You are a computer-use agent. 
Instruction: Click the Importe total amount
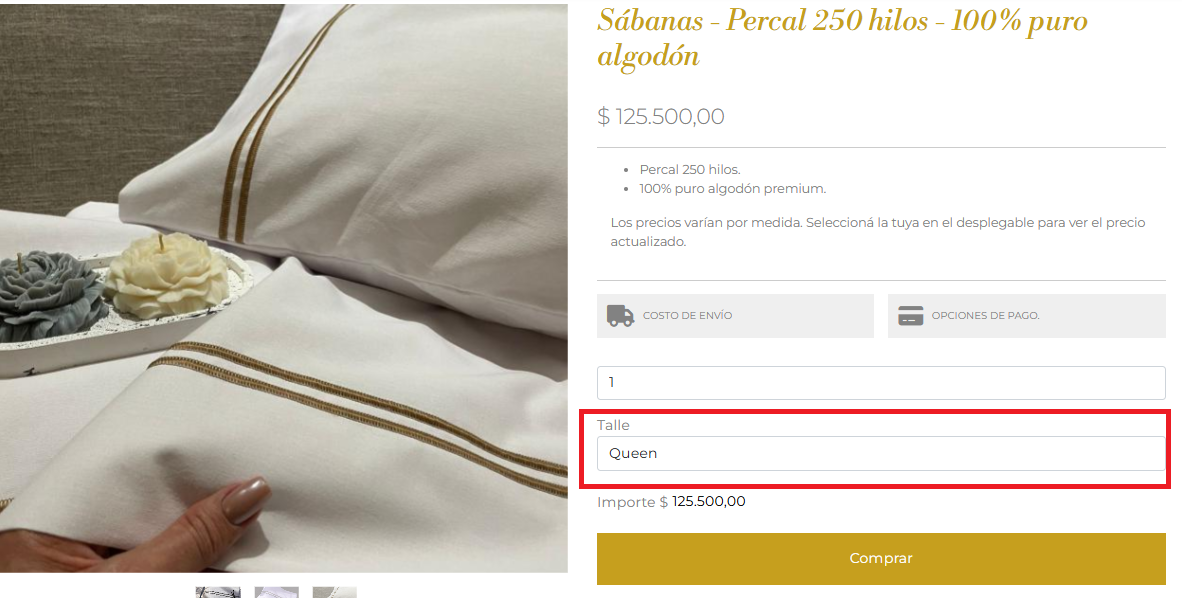[708, 502]
